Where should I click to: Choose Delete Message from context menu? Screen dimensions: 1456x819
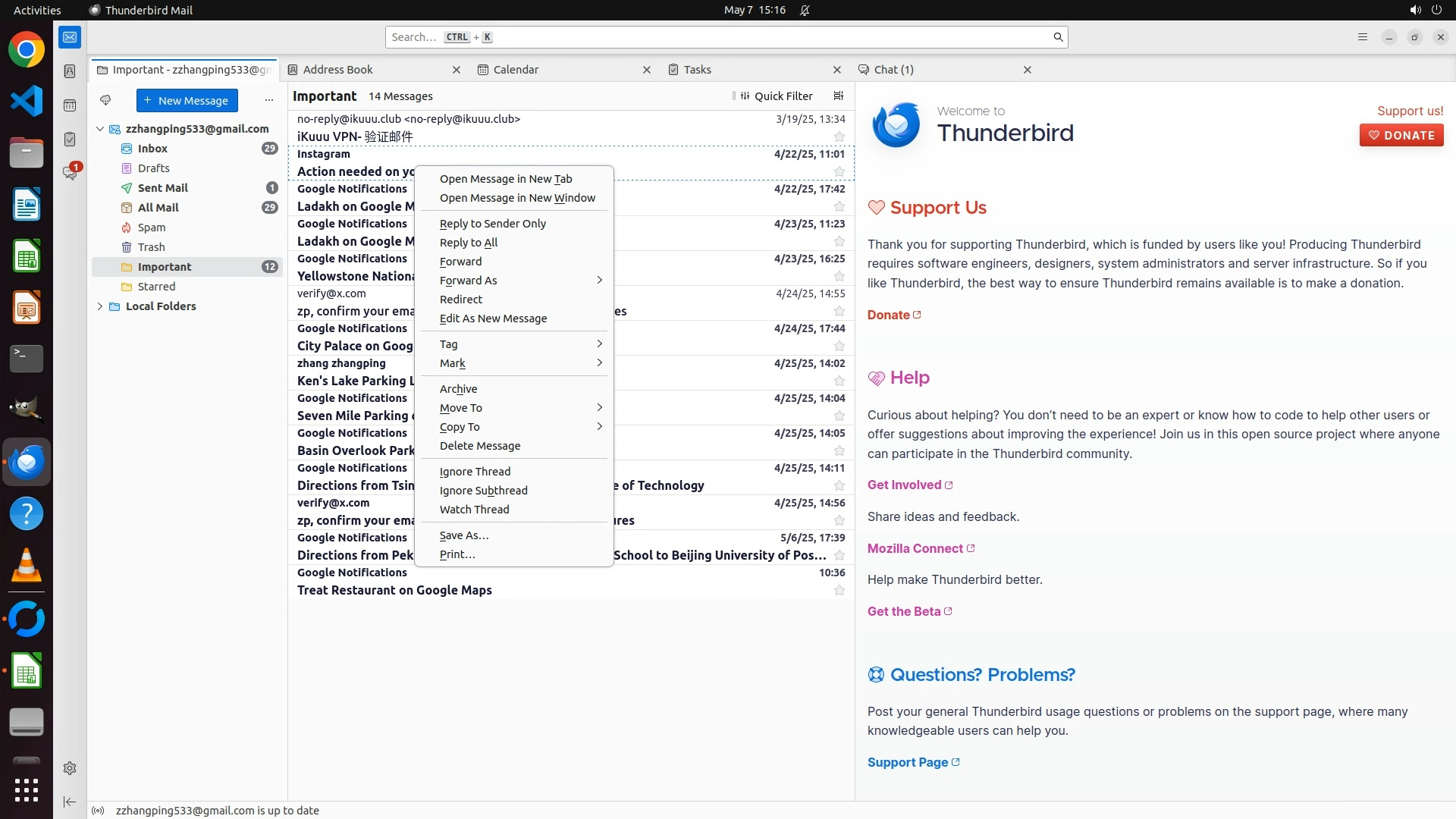click(479, 446)
